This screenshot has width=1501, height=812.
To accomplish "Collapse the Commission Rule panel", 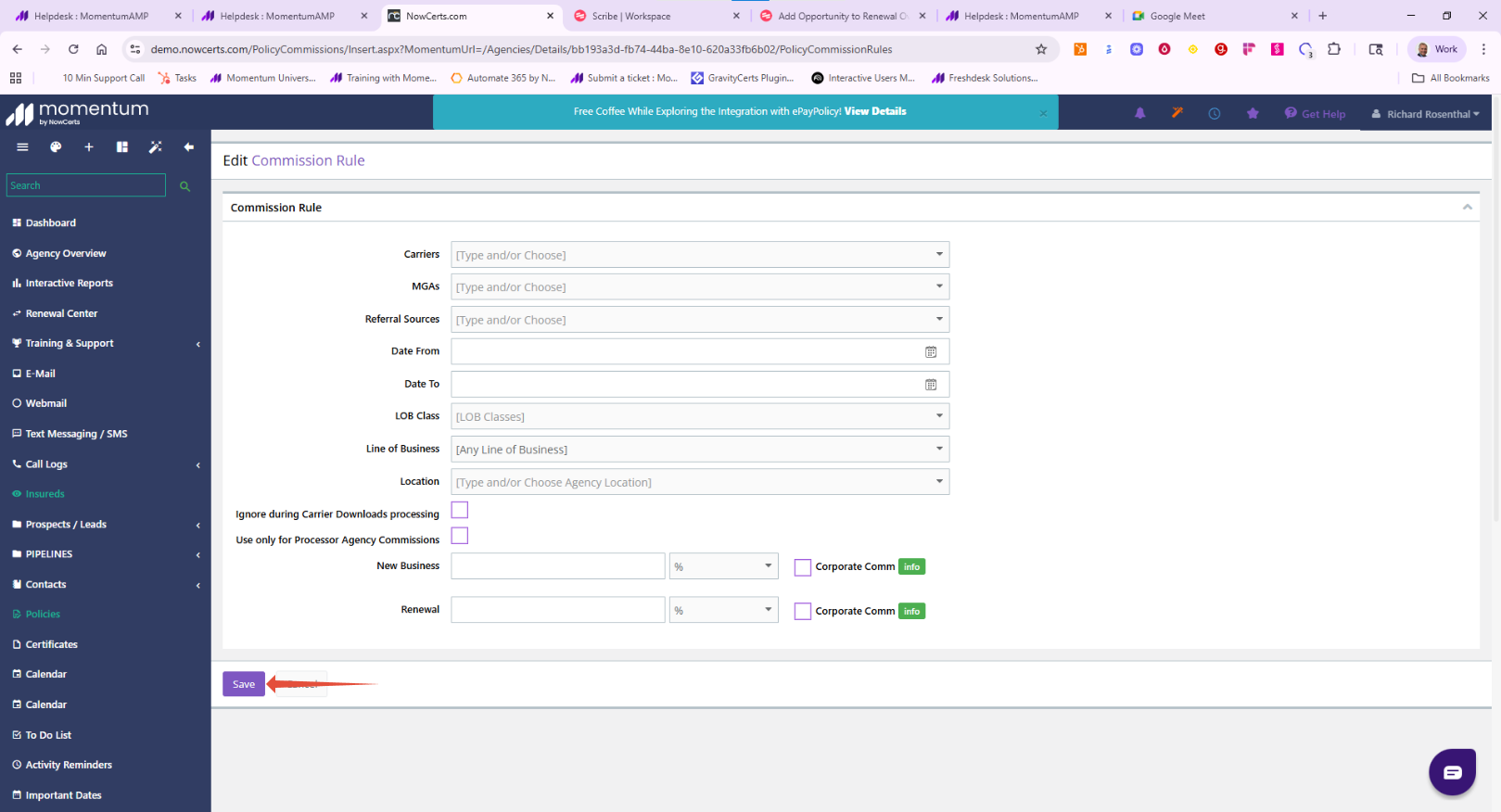I will tap(1468, 207).
